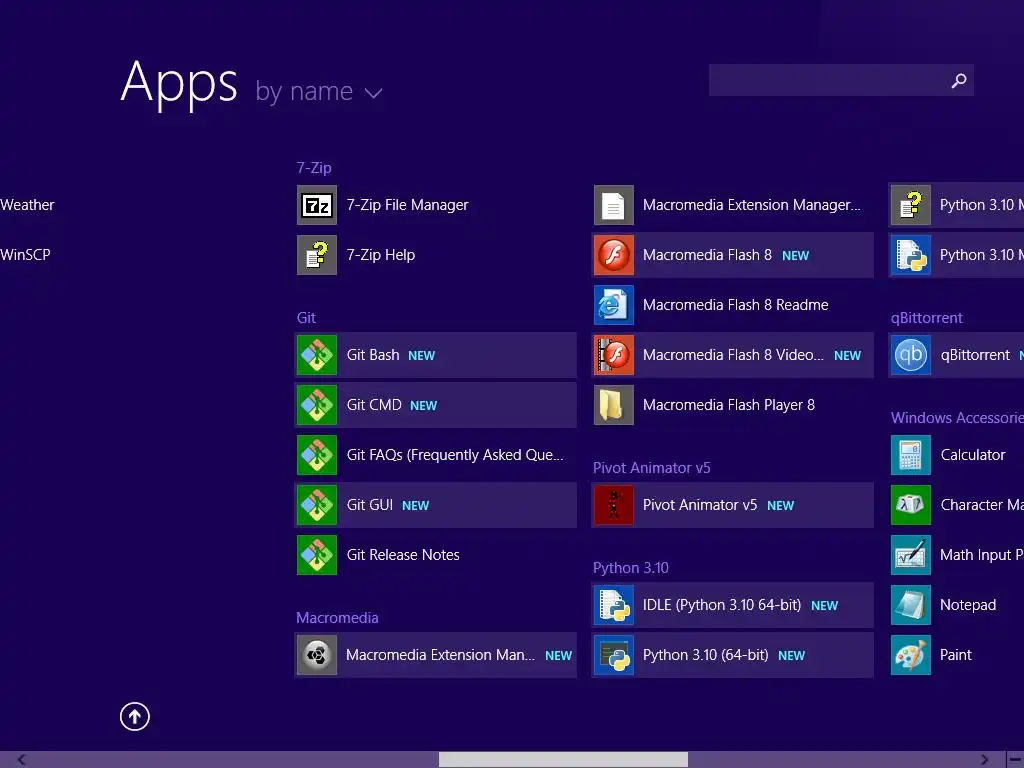Click the 'Macromedia Flash Player 8' label

click(729, 405)
